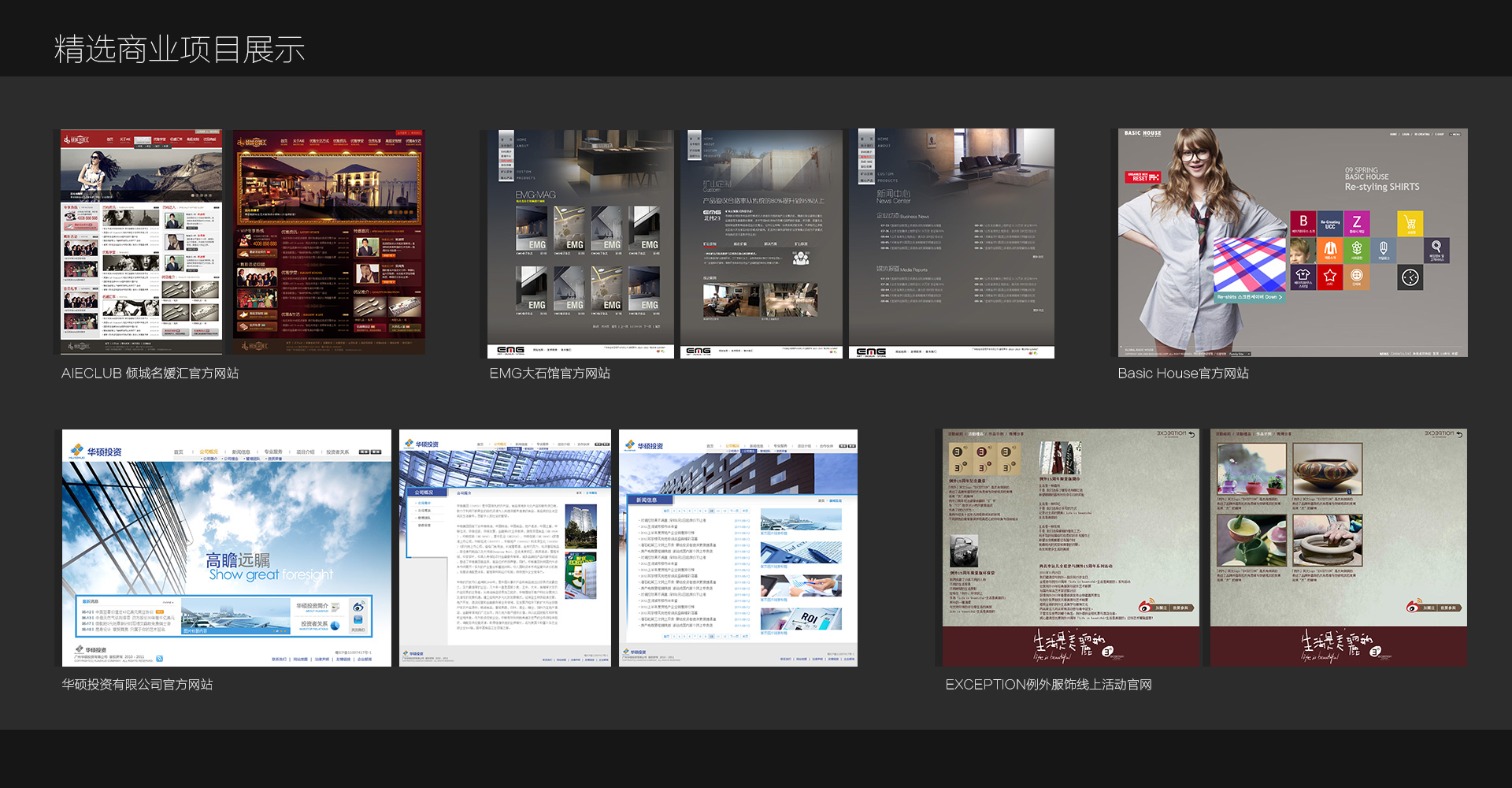
Task: Click the harbor banner image in 华硕 news box
Action: click(x=235, y=617)
